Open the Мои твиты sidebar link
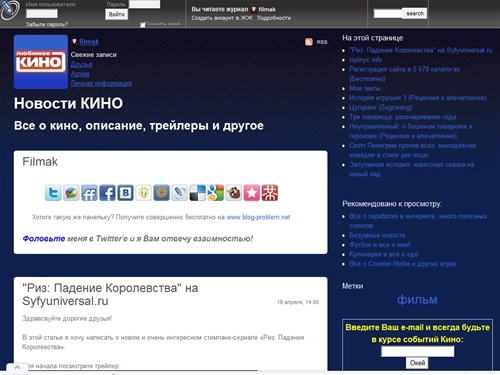 coord(365,88)
